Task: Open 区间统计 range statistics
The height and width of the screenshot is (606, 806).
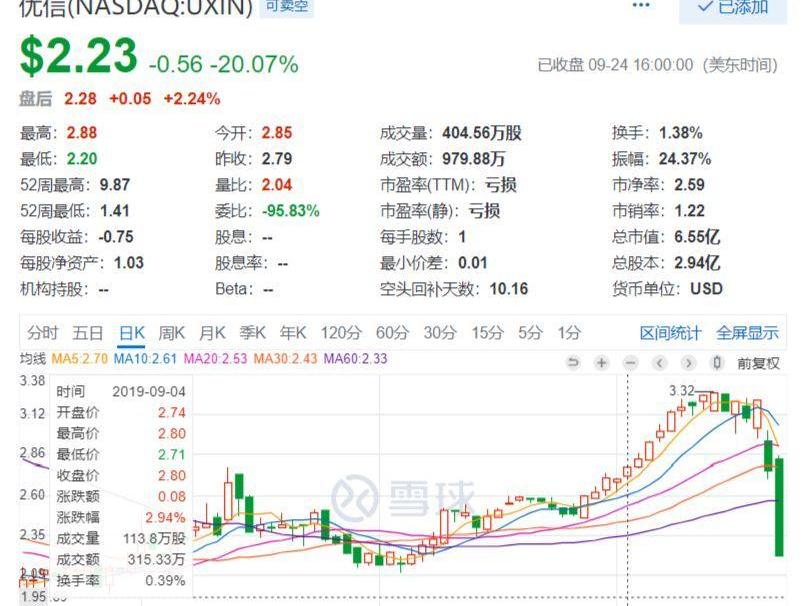Action: click(670, 333)
